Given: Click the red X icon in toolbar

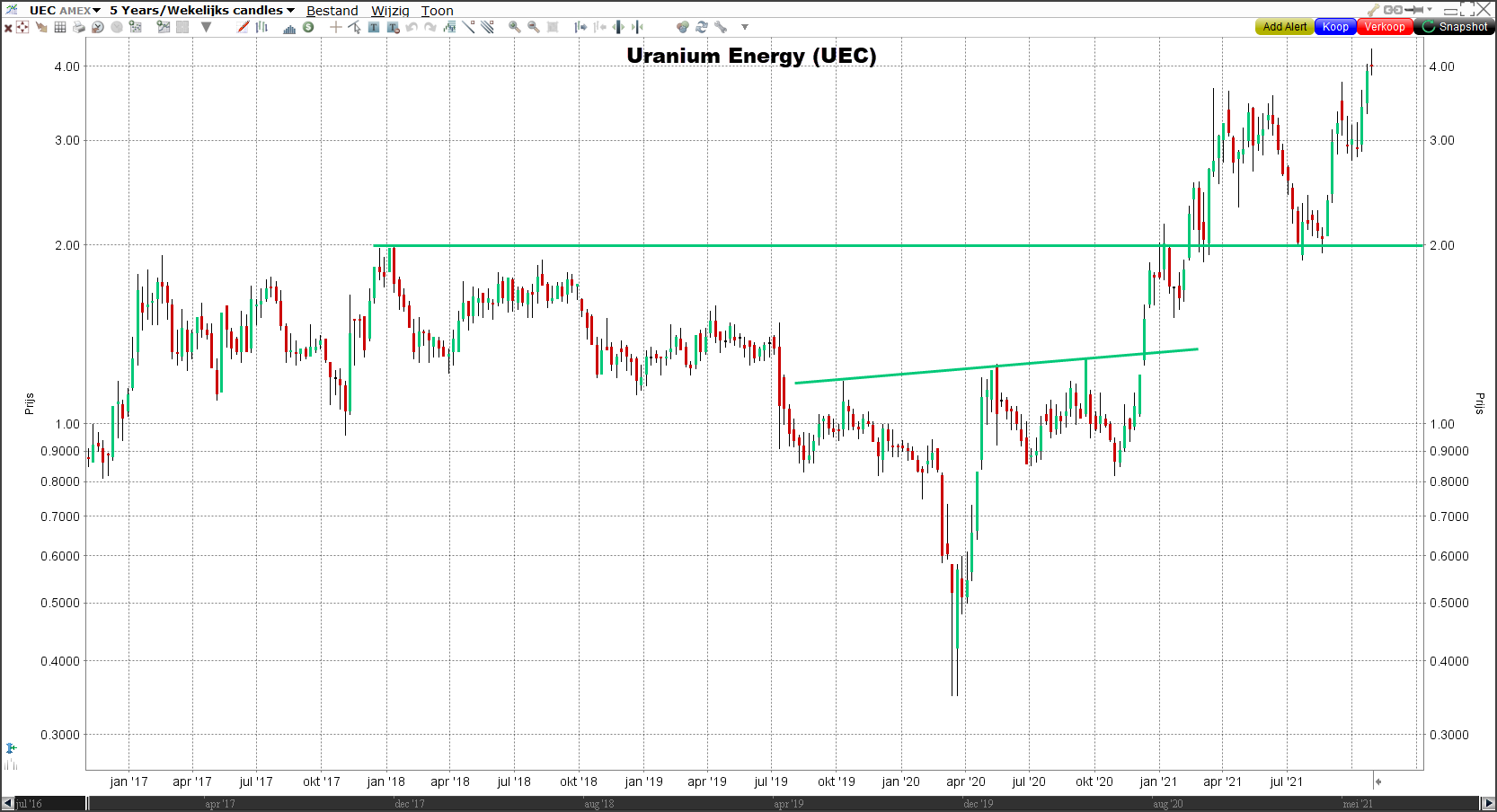Looking at the screenshot, I should click(x=8, y=28).
